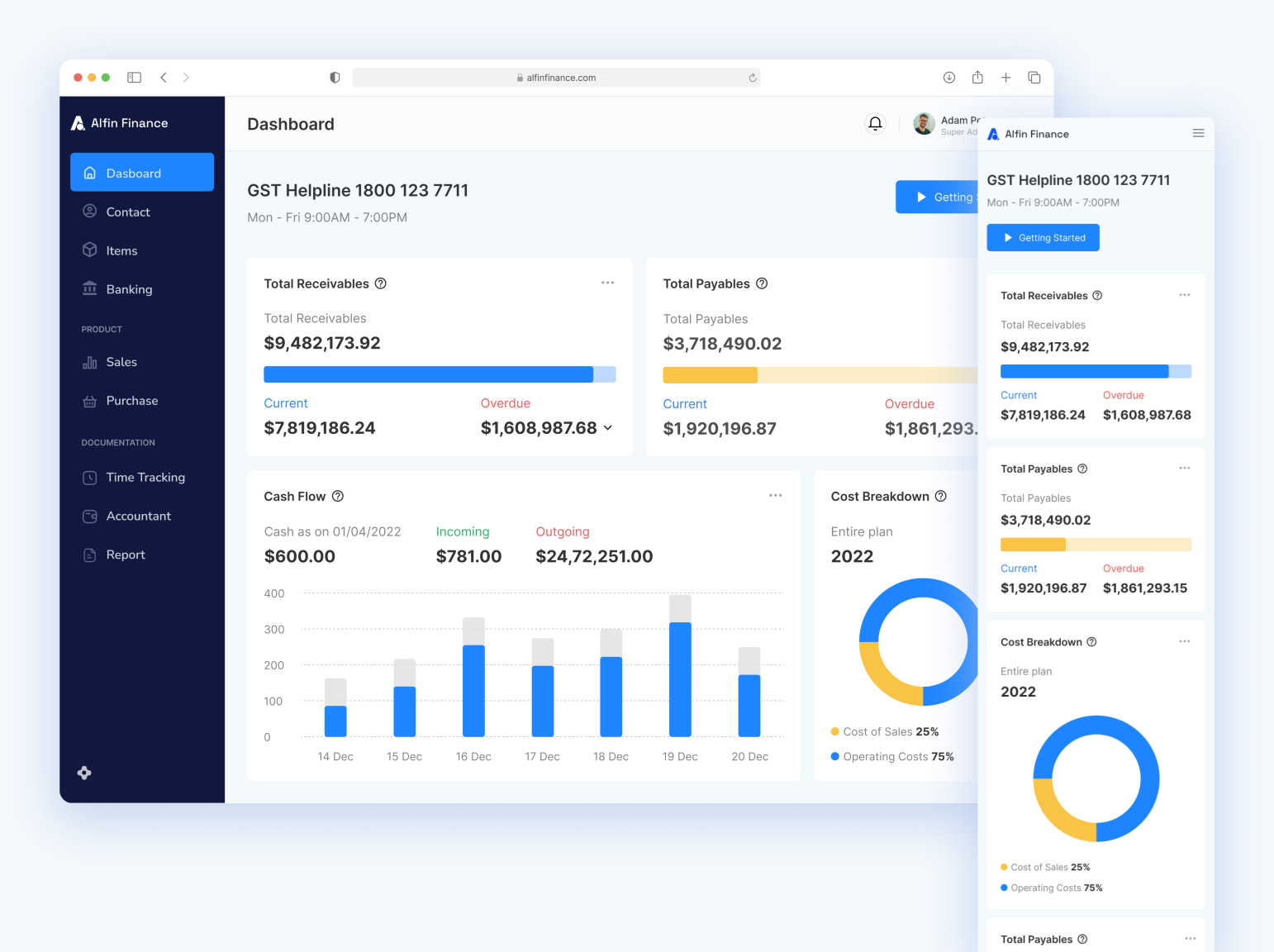Open notifications via the bell icon

coord(875,123)
